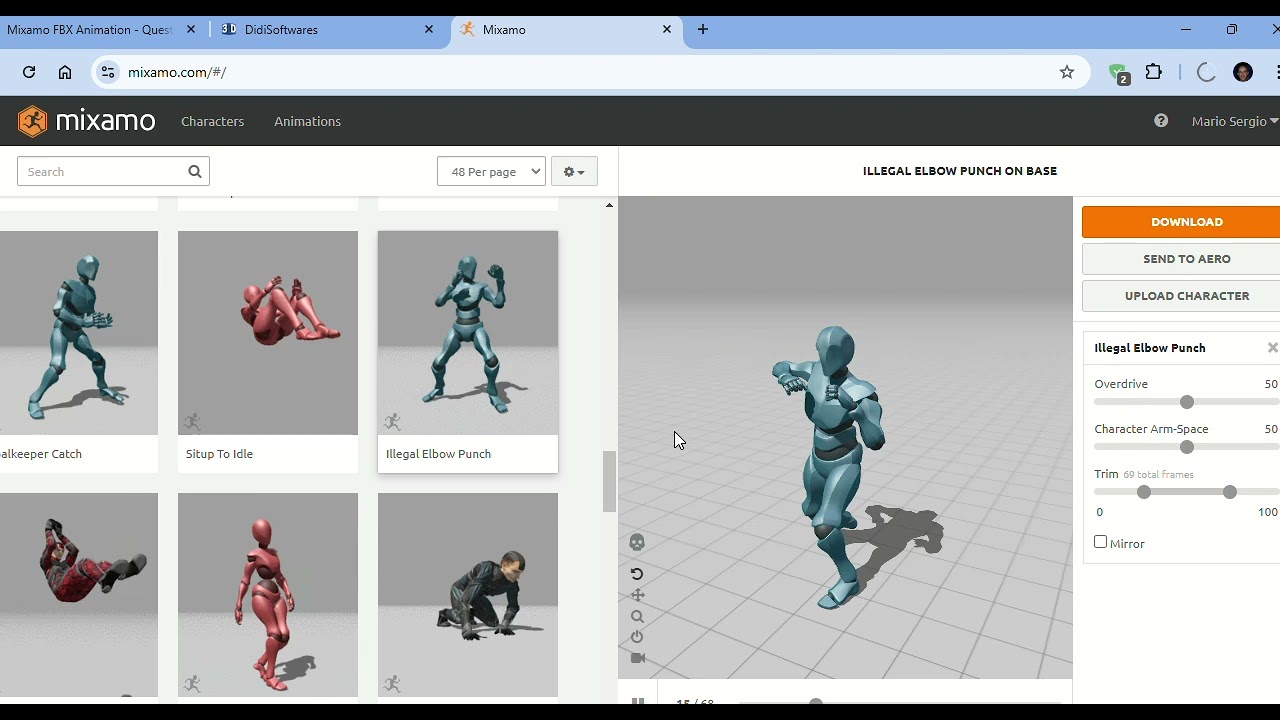The image size is (1280, 720).
Task: Open browser extensions puzzle icon
Action: [1154, 72]
